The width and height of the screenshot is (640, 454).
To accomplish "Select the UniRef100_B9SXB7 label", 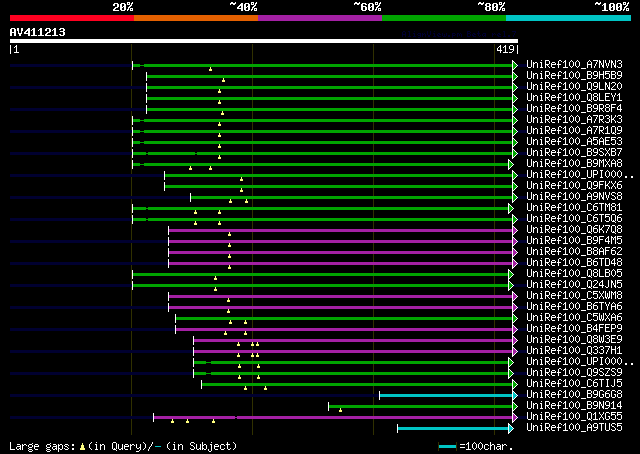I will click(574, 153).
